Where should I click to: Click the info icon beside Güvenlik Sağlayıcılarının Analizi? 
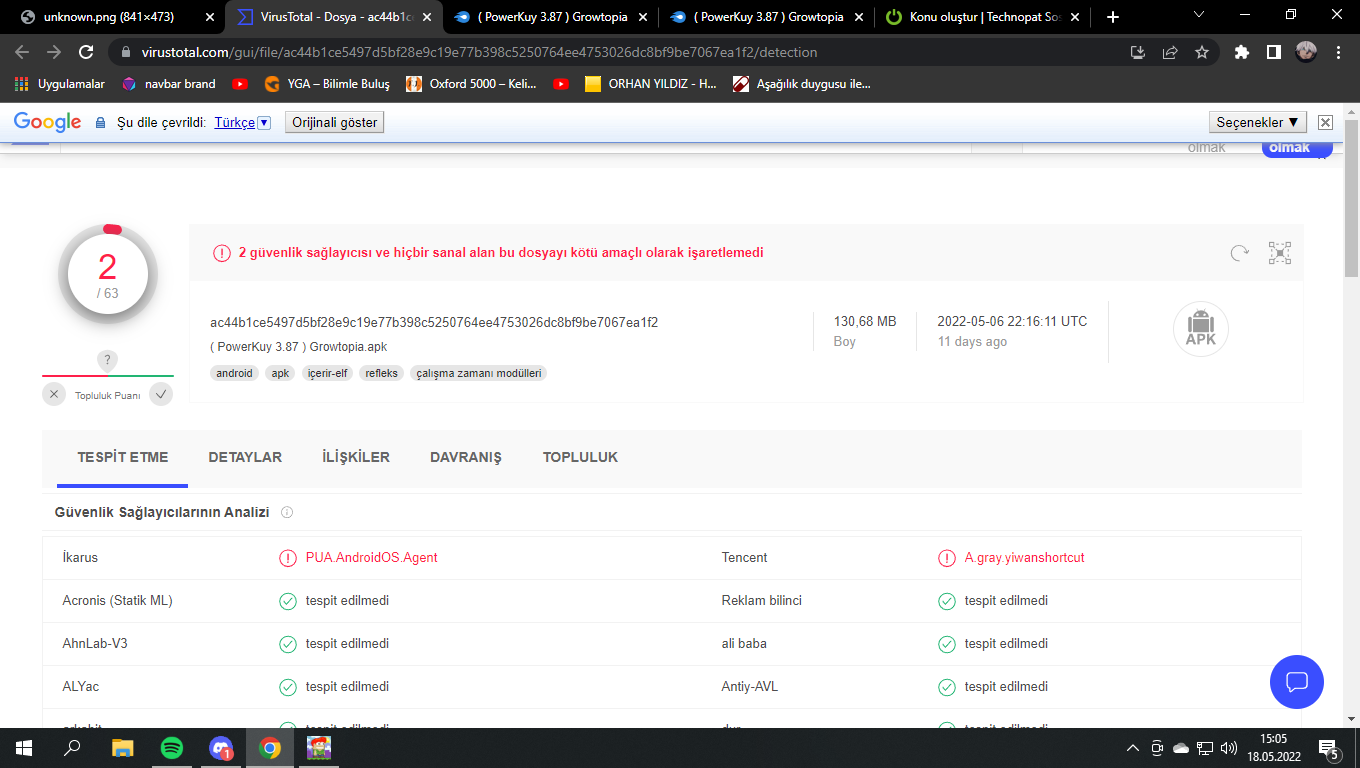coord(287,512)
